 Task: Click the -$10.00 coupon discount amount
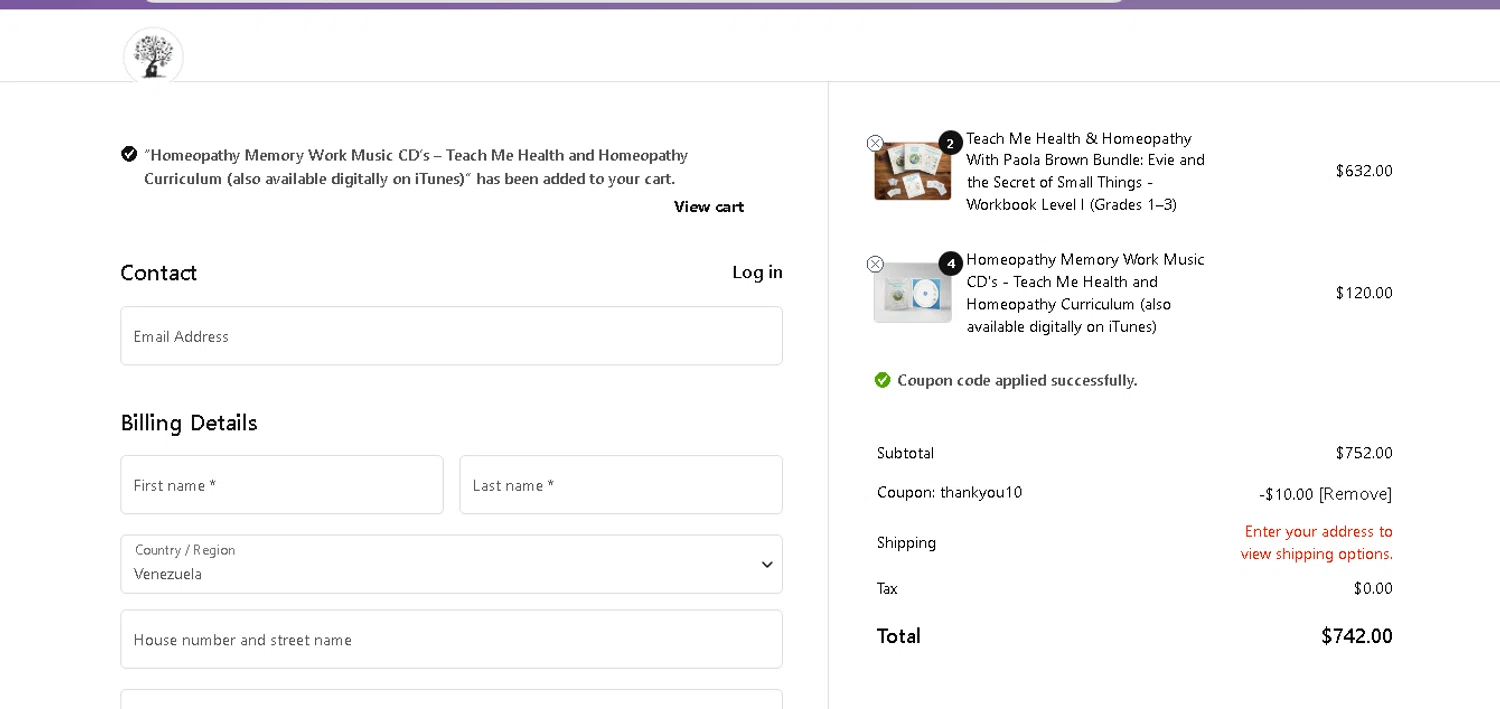coord(1286,494)
